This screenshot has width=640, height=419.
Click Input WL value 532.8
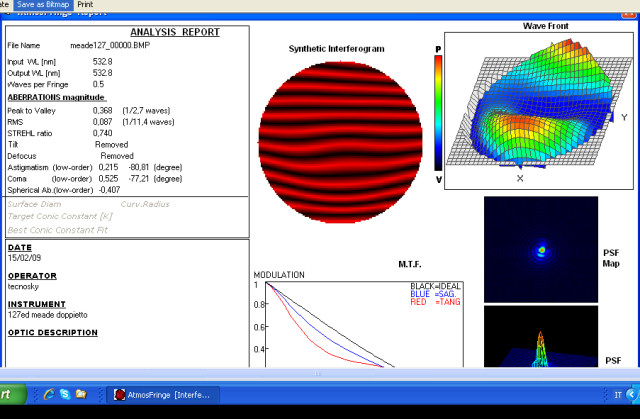tap(102, 62)
